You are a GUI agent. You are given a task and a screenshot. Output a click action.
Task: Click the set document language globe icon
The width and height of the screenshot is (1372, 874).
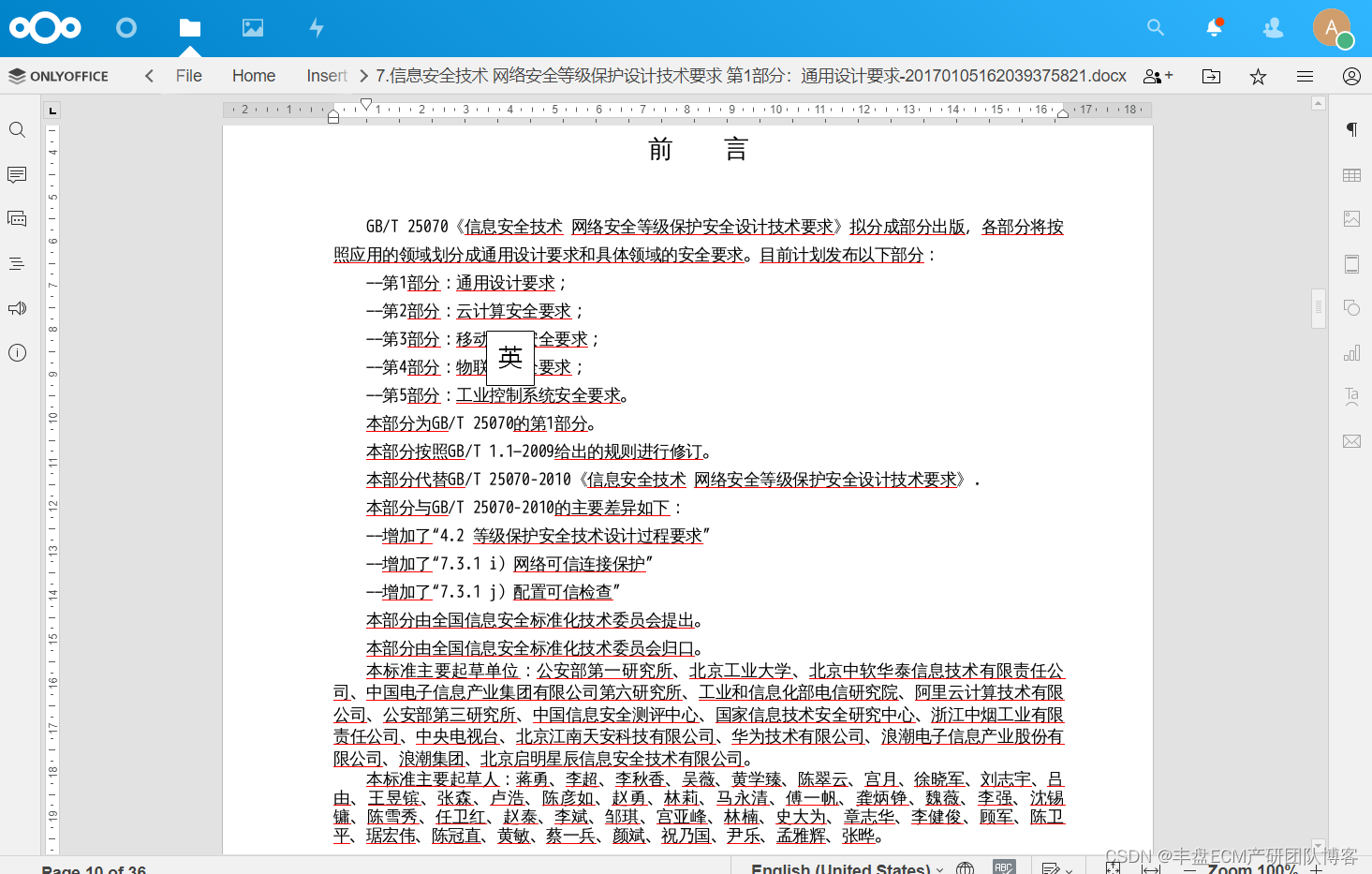point(966,868)
